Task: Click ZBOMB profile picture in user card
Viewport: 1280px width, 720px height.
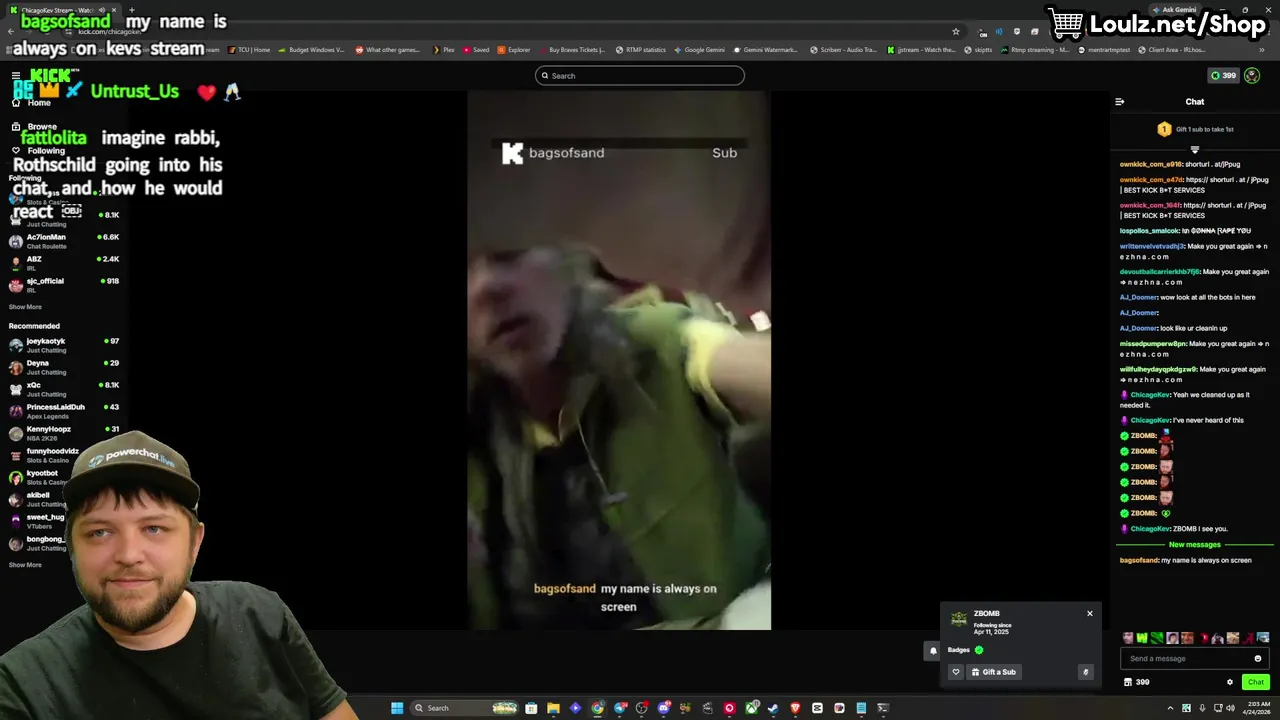Action: (958, 619)
